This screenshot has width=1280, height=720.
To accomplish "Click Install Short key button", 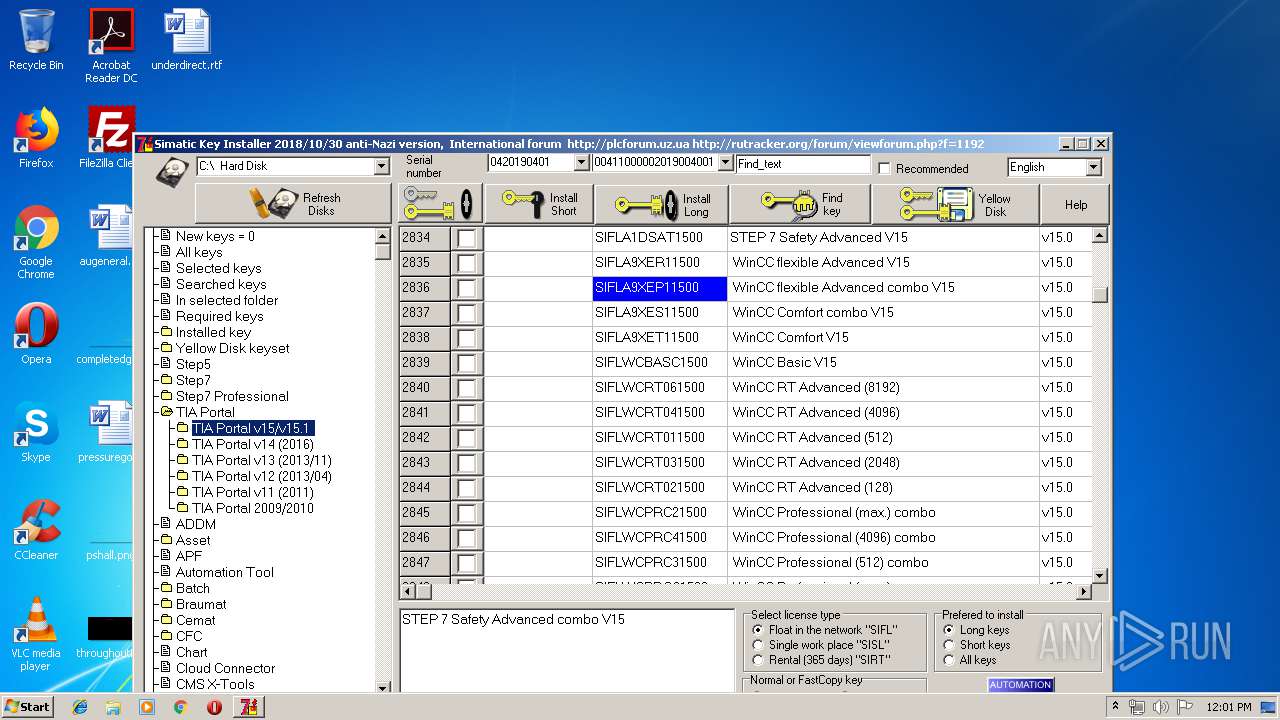I will point(539,204).
